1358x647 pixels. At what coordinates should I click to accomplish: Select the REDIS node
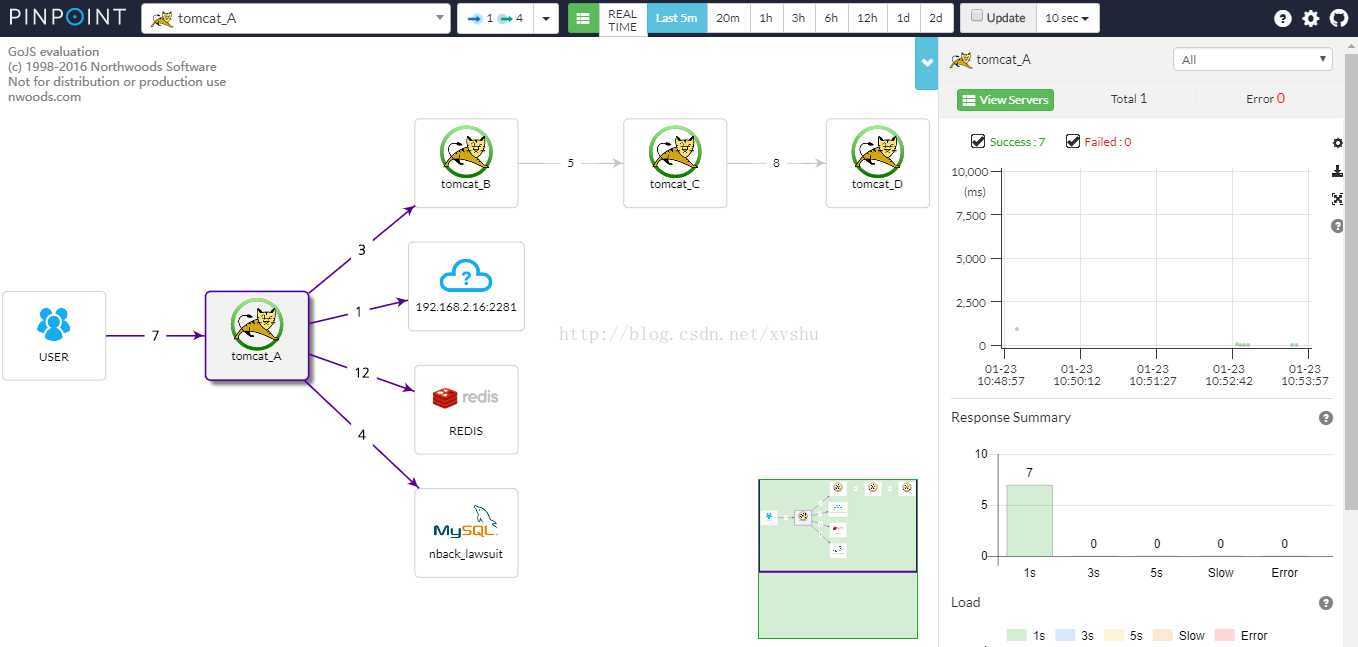[x=466, y=409]
